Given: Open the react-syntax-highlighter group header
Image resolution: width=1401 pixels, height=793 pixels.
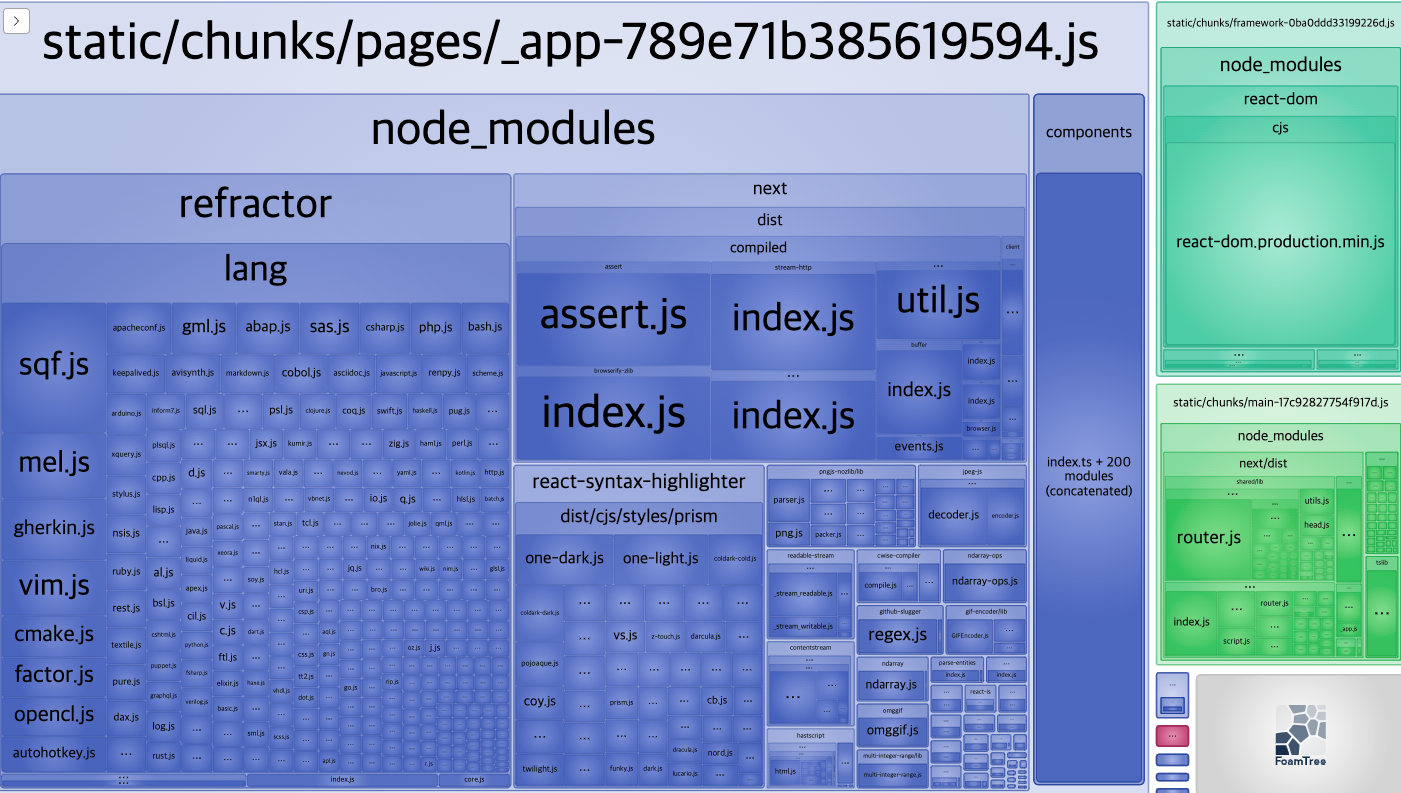Looking at the screenshot, I should pos(639,482).
